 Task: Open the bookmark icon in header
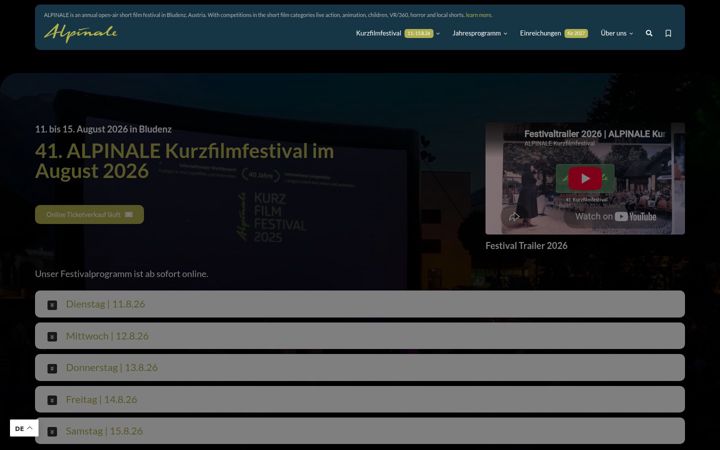click(668, 33)
